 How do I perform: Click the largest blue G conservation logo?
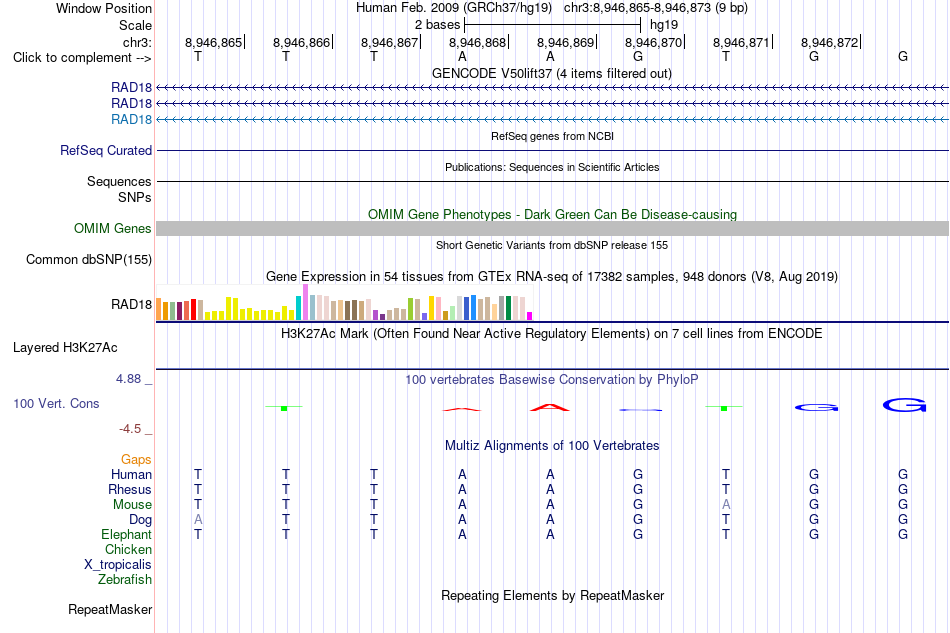click(904, 405)
